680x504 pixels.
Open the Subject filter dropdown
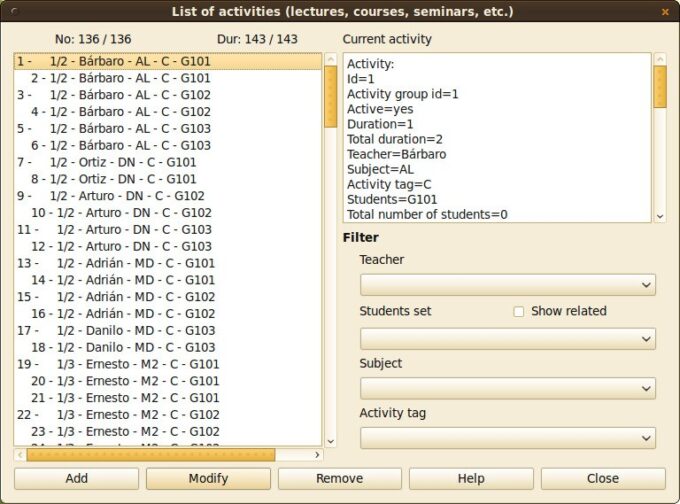click(x=507, y=388)
